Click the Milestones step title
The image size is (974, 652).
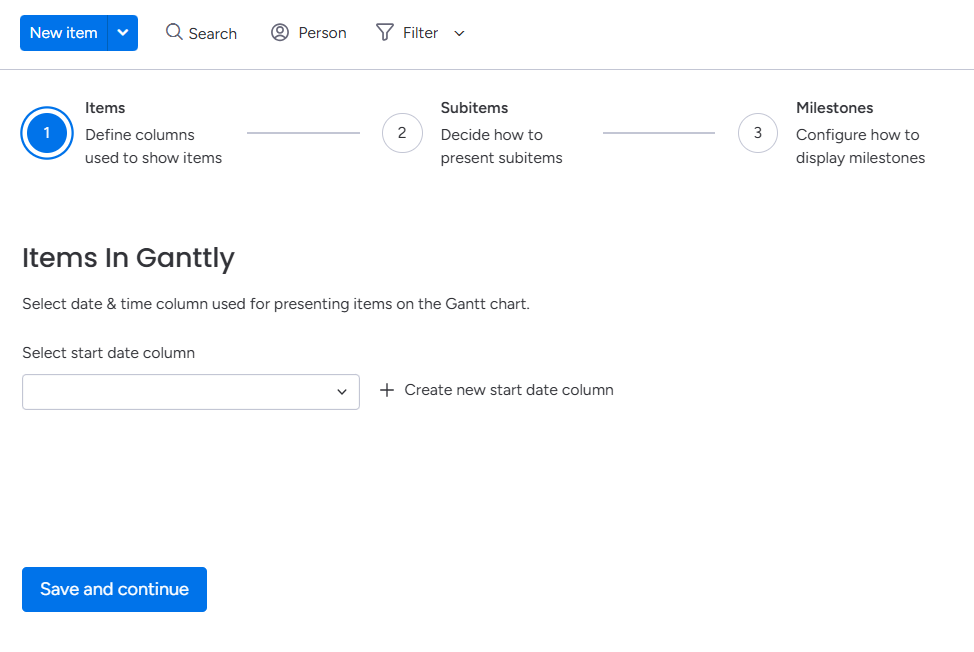(834, 108)
